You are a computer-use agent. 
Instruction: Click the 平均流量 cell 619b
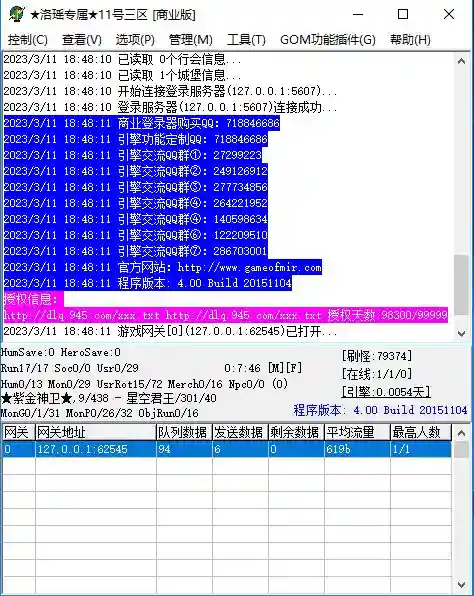(x=357, y=449)
